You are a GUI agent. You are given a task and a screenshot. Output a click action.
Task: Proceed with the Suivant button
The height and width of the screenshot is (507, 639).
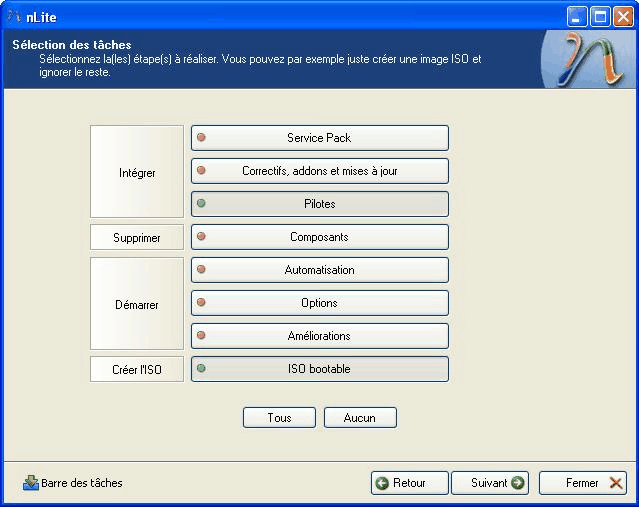pos(490,483)
